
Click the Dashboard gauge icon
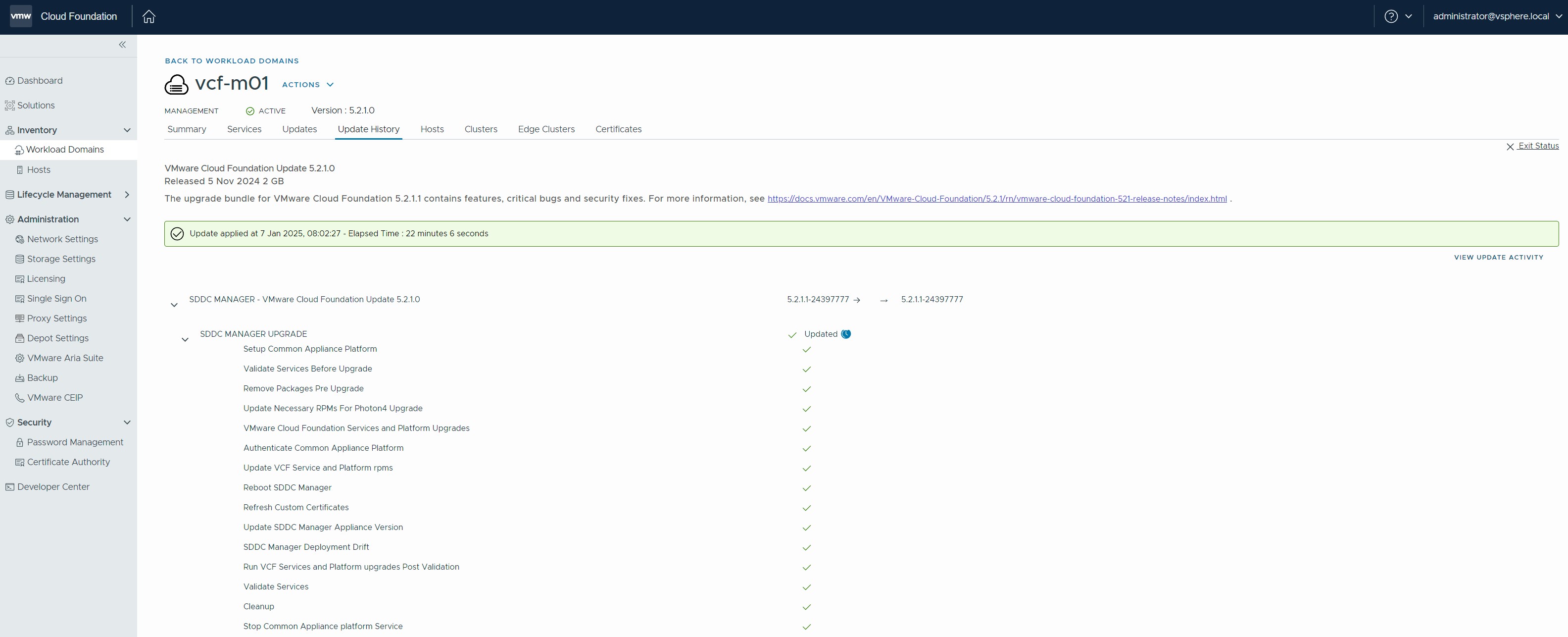10,81
